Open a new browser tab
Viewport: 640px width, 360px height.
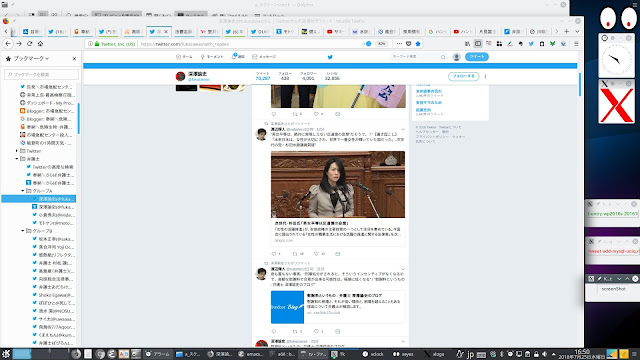567,31
